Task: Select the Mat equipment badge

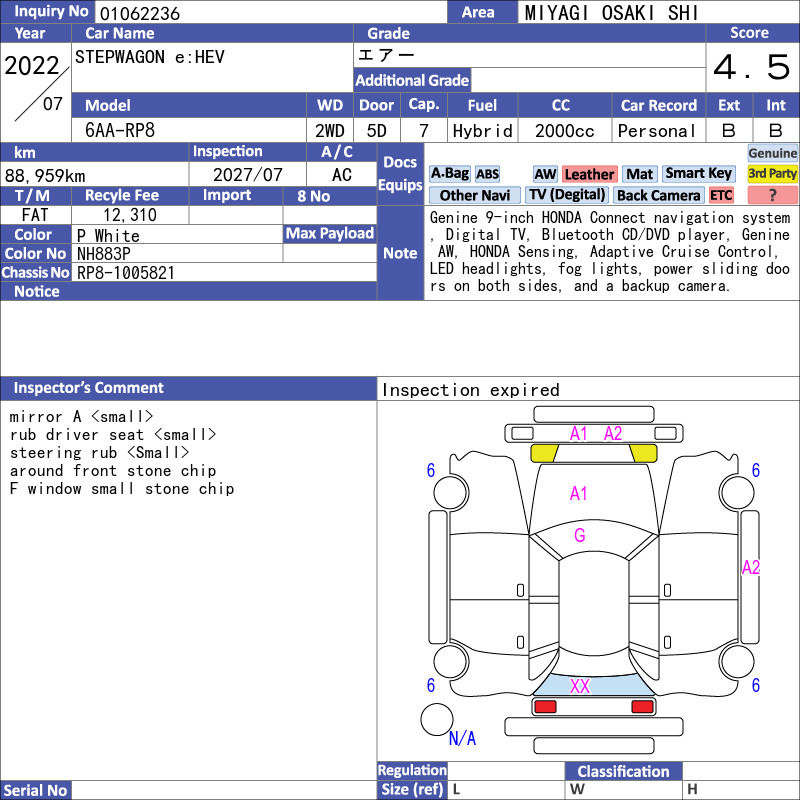Action: click(639, 174)
